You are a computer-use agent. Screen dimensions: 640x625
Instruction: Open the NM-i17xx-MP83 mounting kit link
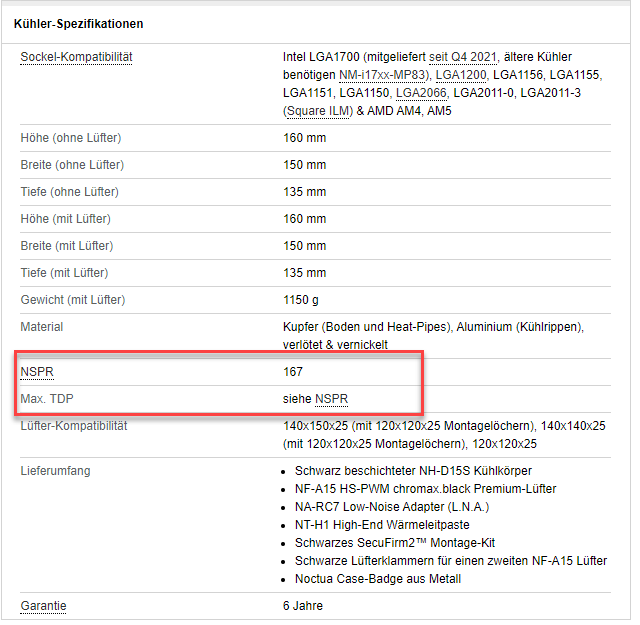[384, 75]
